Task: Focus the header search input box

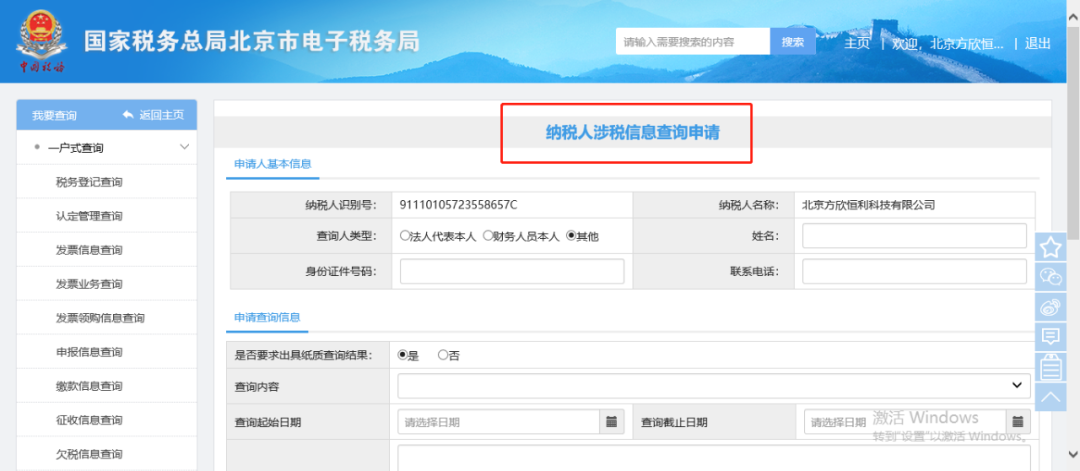Action: click(x=693, y=41)
